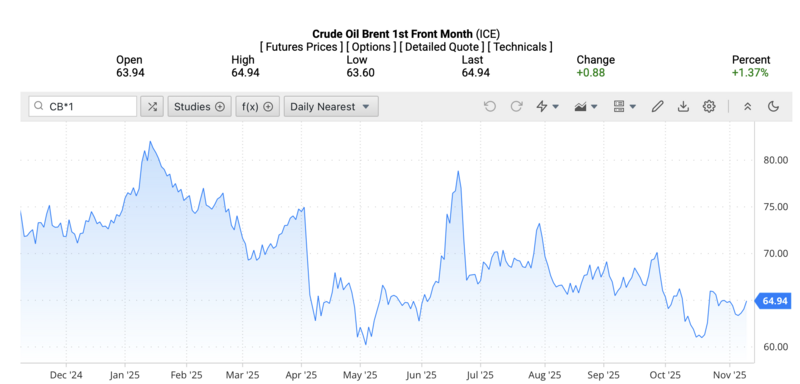
Task: Click the Nov '25 date axis label
Action: 730,375
